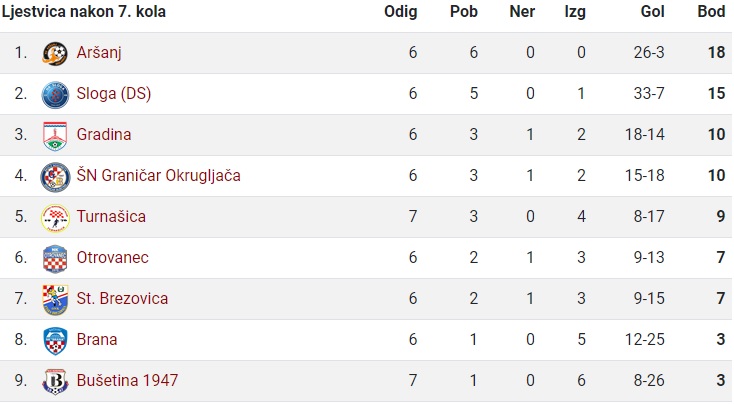
Task: Open the Gradina team link
Action: click(104, 134)
